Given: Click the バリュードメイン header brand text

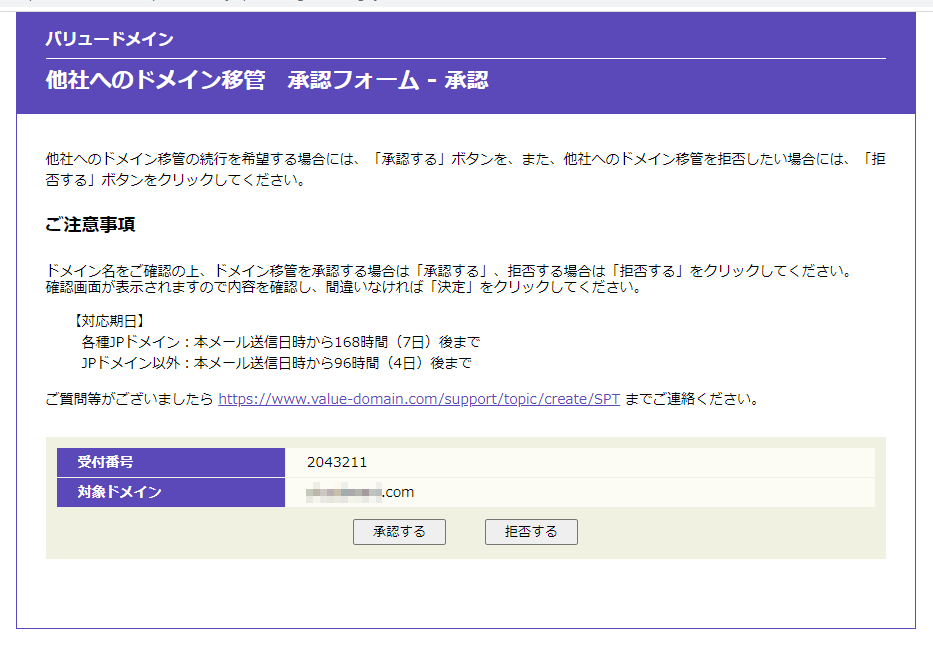Looking at the screenshot, I should click(109, 40).
